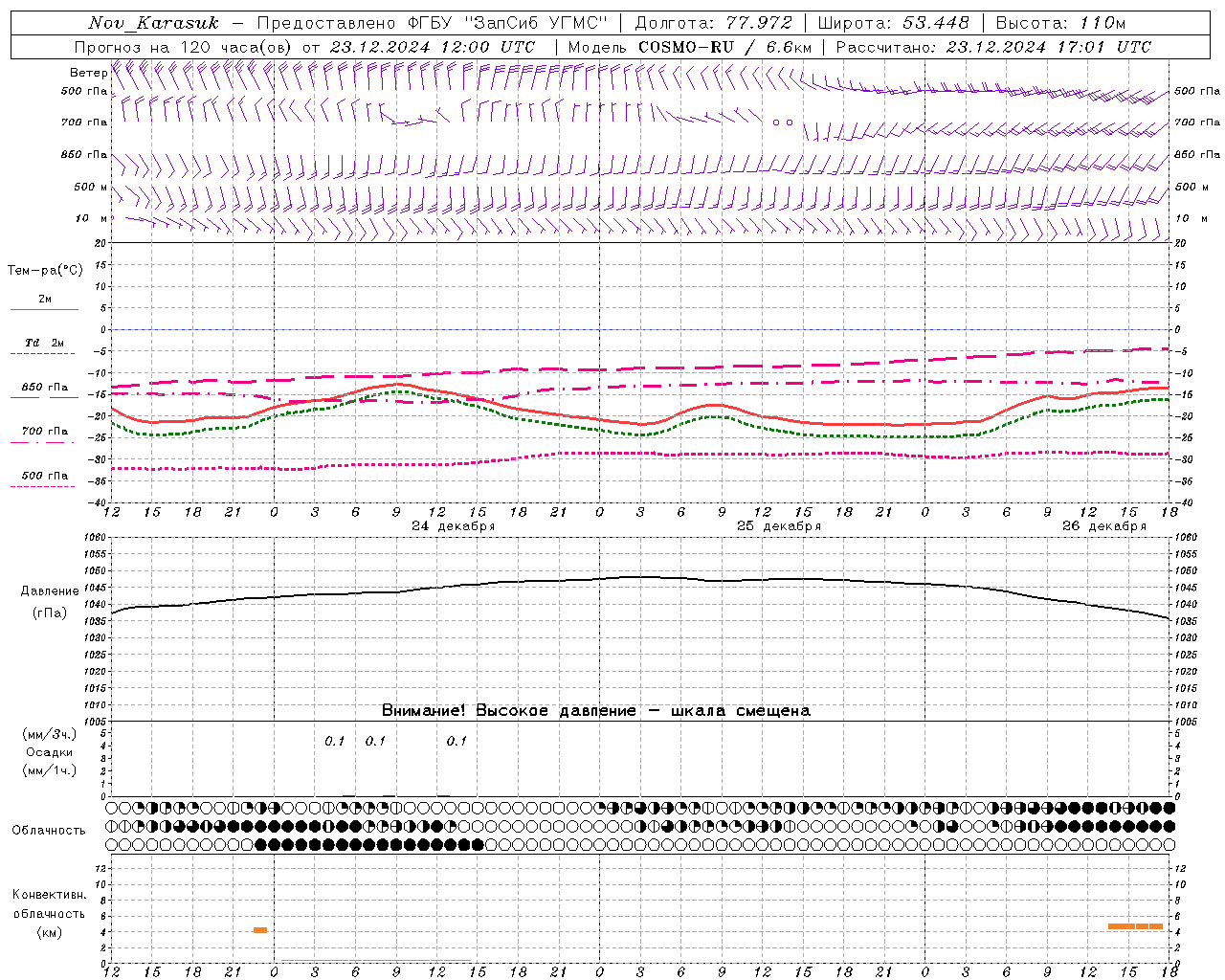This screenshot has height=980, width=1225.
Task: Click 1005 on the right pressure axis
Action: pyautogui.click(x=1187, y=721)
